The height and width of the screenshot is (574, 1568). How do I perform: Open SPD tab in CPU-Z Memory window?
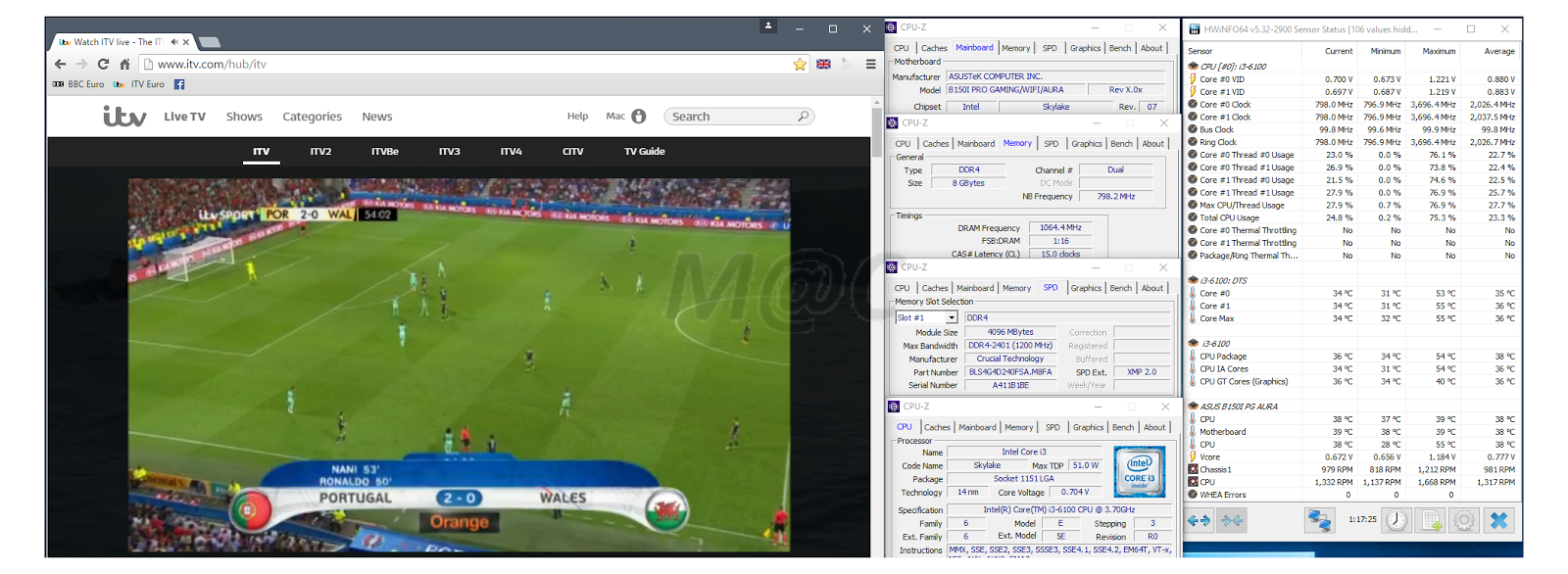tap(1052, 144)
